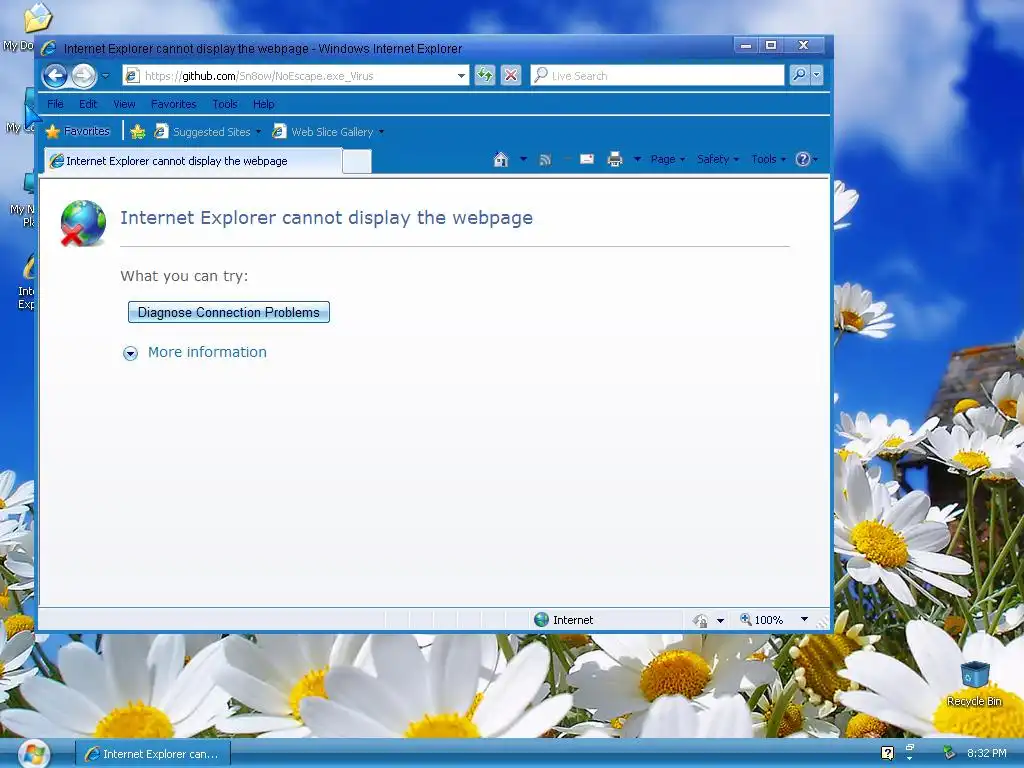Image resolution: width=1024 pixels, height=768 pixels.
Task: Click the Internet Explorer taskbar button
Action: coord(153,754)
